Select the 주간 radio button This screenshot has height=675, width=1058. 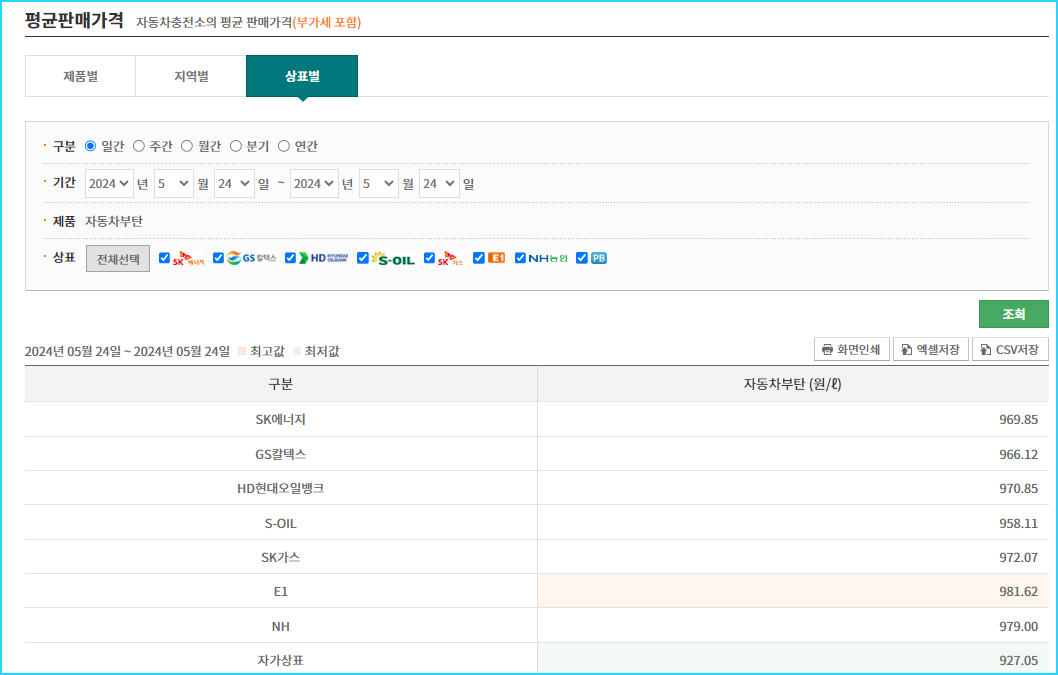(x=138, y=146)
